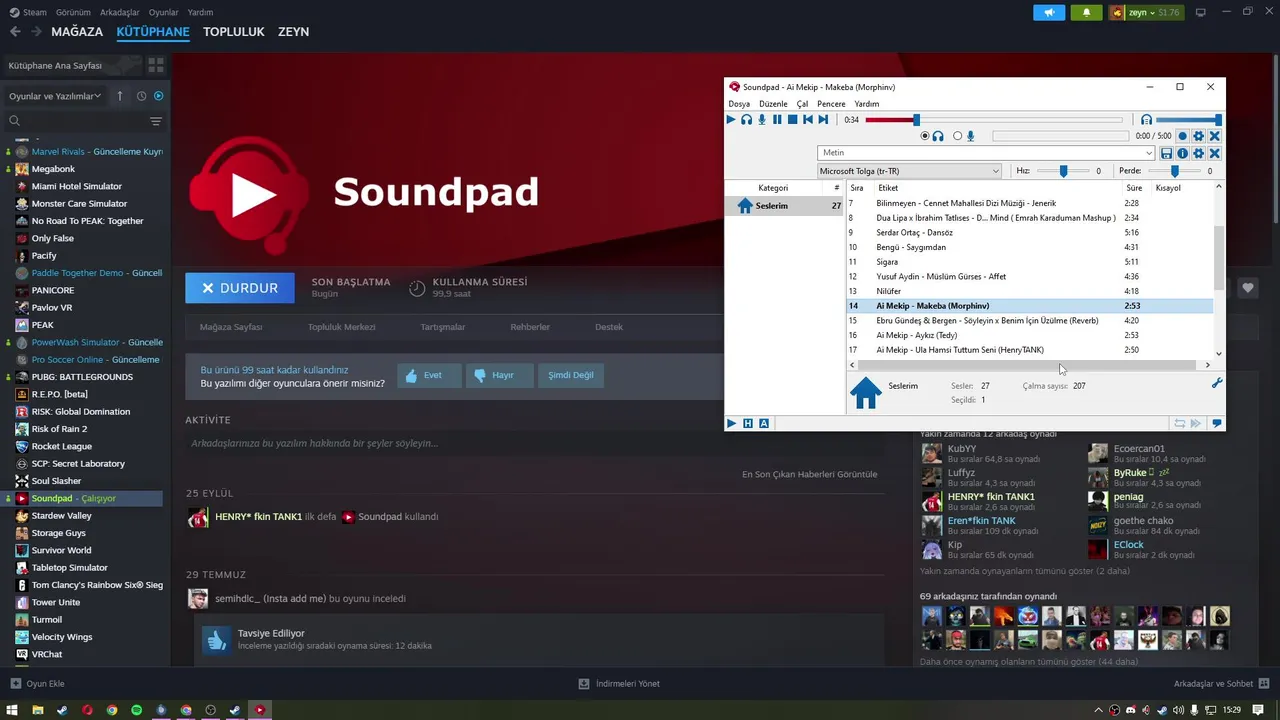The height and width of the screenshot is (720, 1280).
Task: Open recorder settings gear in Soundpad
Action: (1199, 136)
